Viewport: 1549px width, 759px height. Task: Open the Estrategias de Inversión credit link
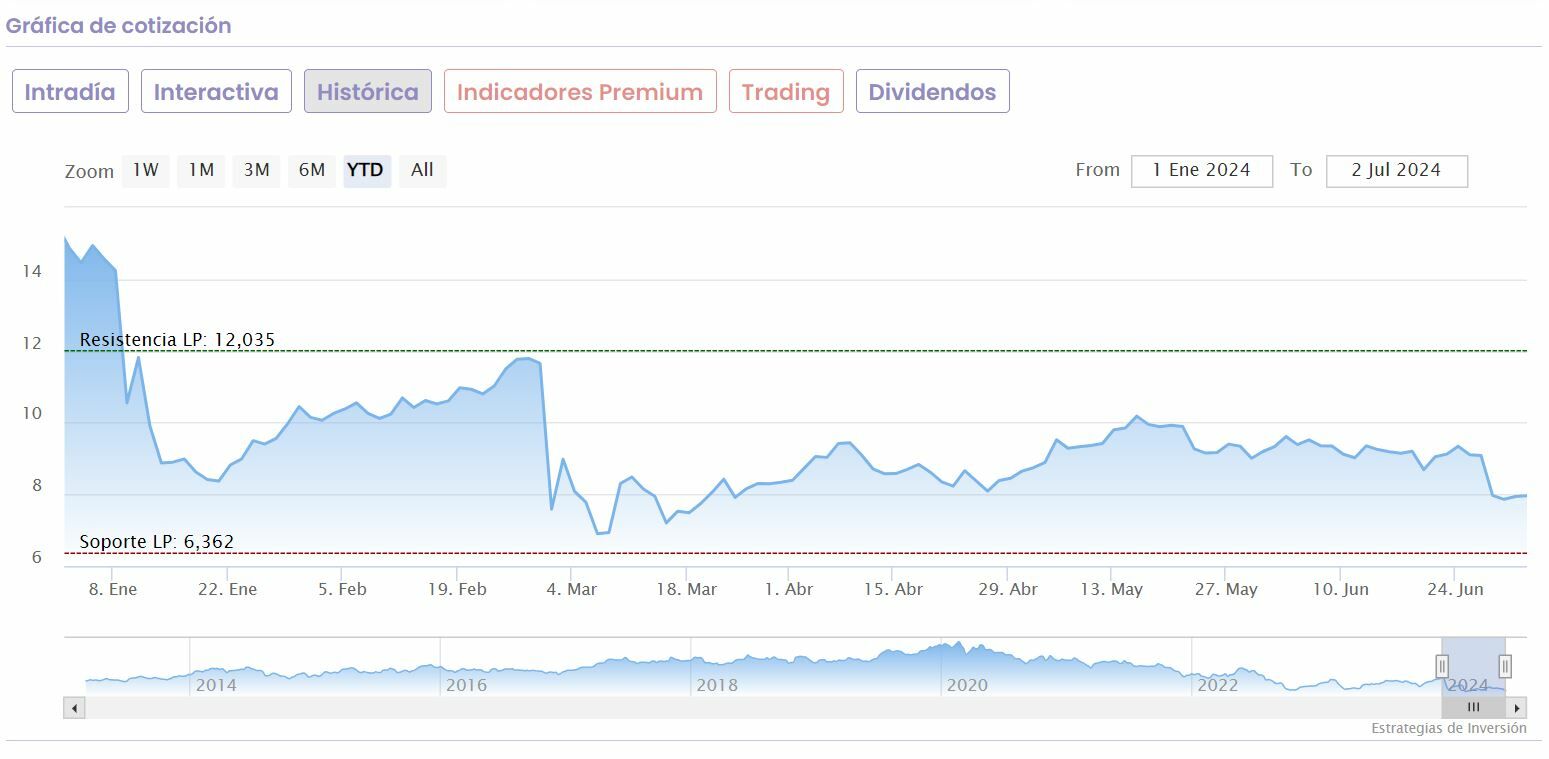1448,728
